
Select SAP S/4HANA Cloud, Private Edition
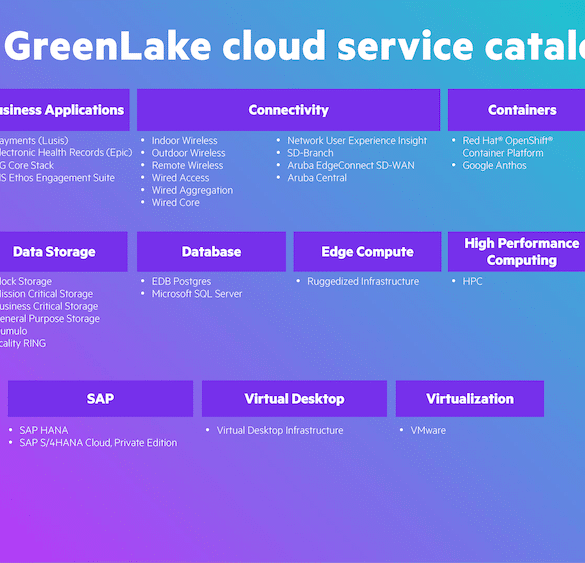click(x=98, y=442)
